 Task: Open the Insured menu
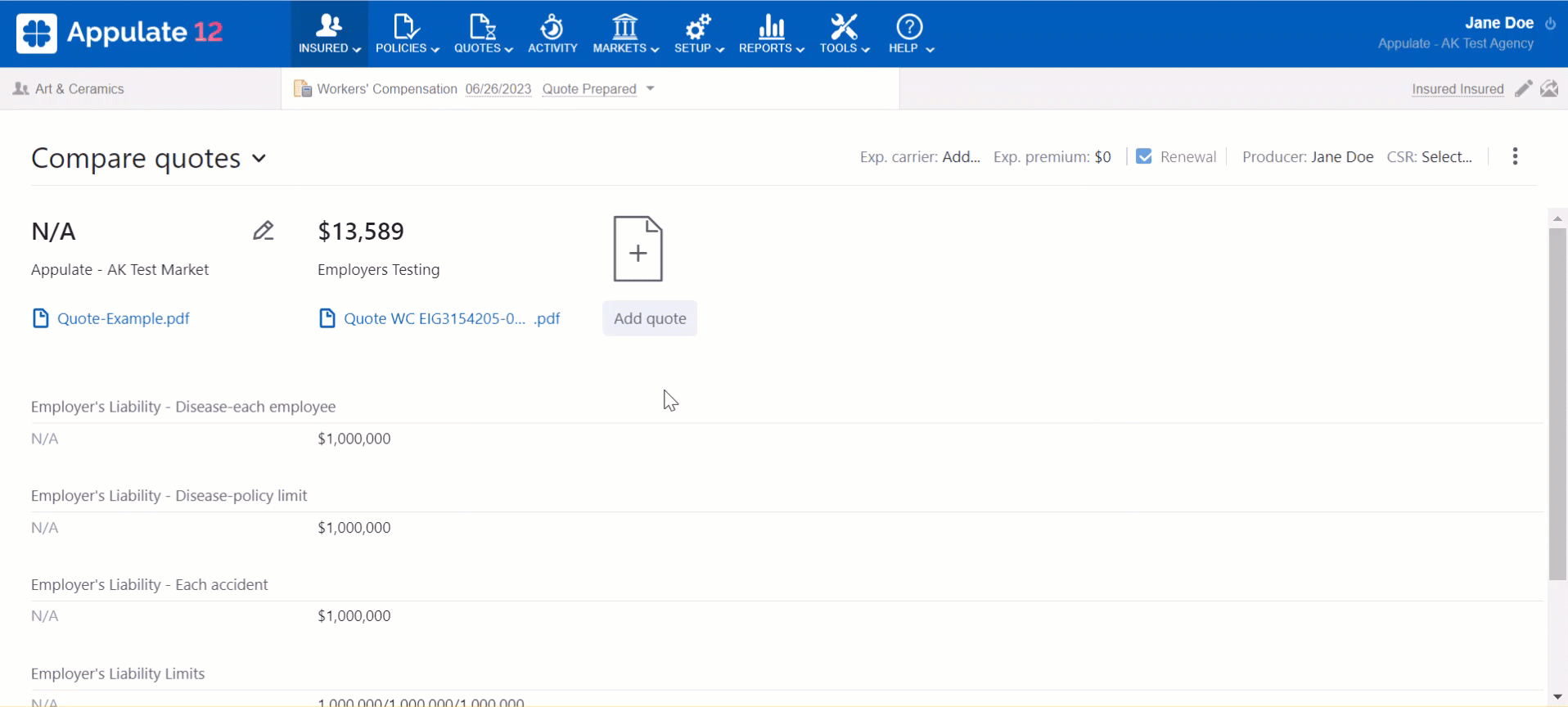tap(329, 34)
